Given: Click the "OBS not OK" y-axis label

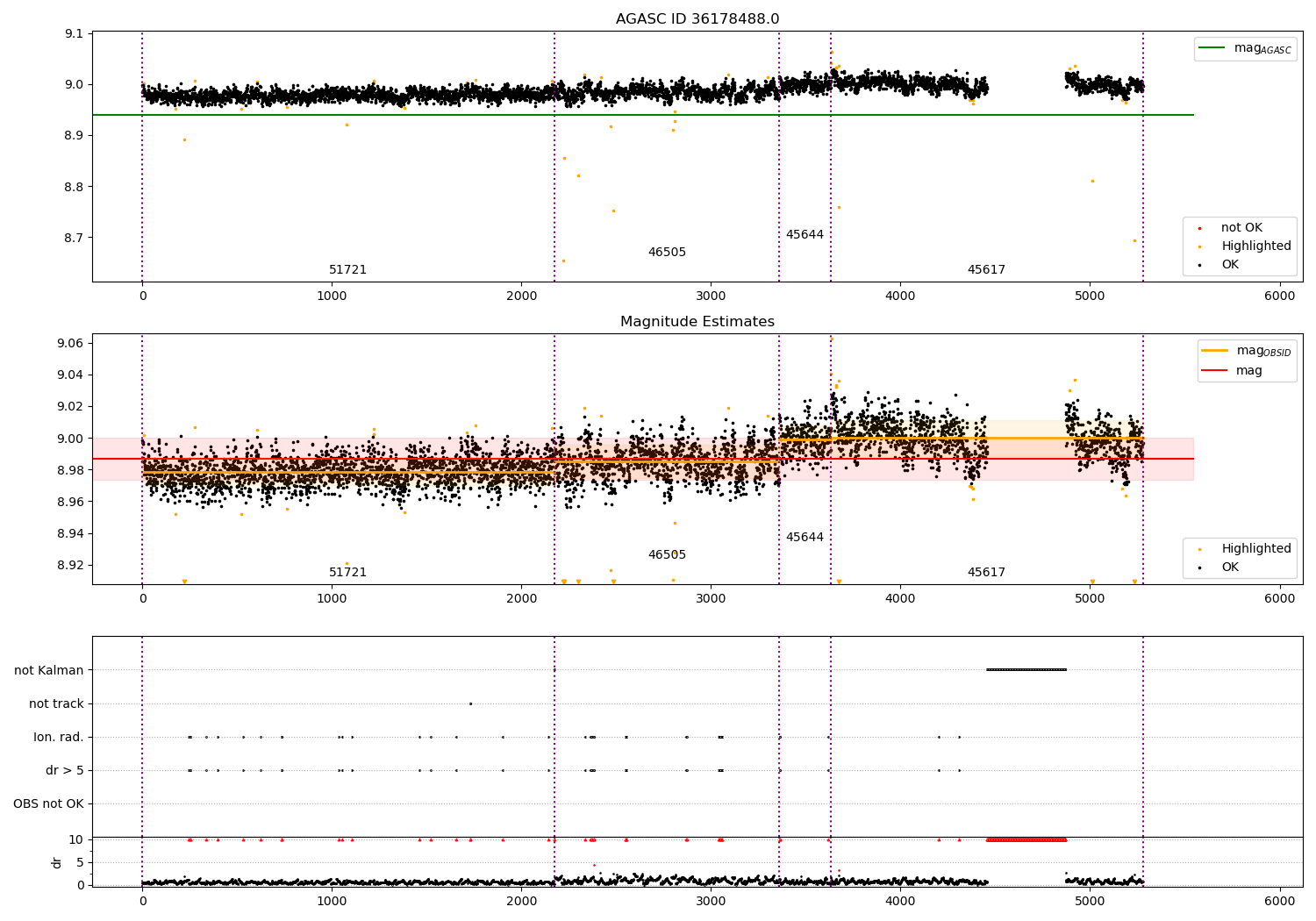Looking at the screenshot, I should 48,804.
